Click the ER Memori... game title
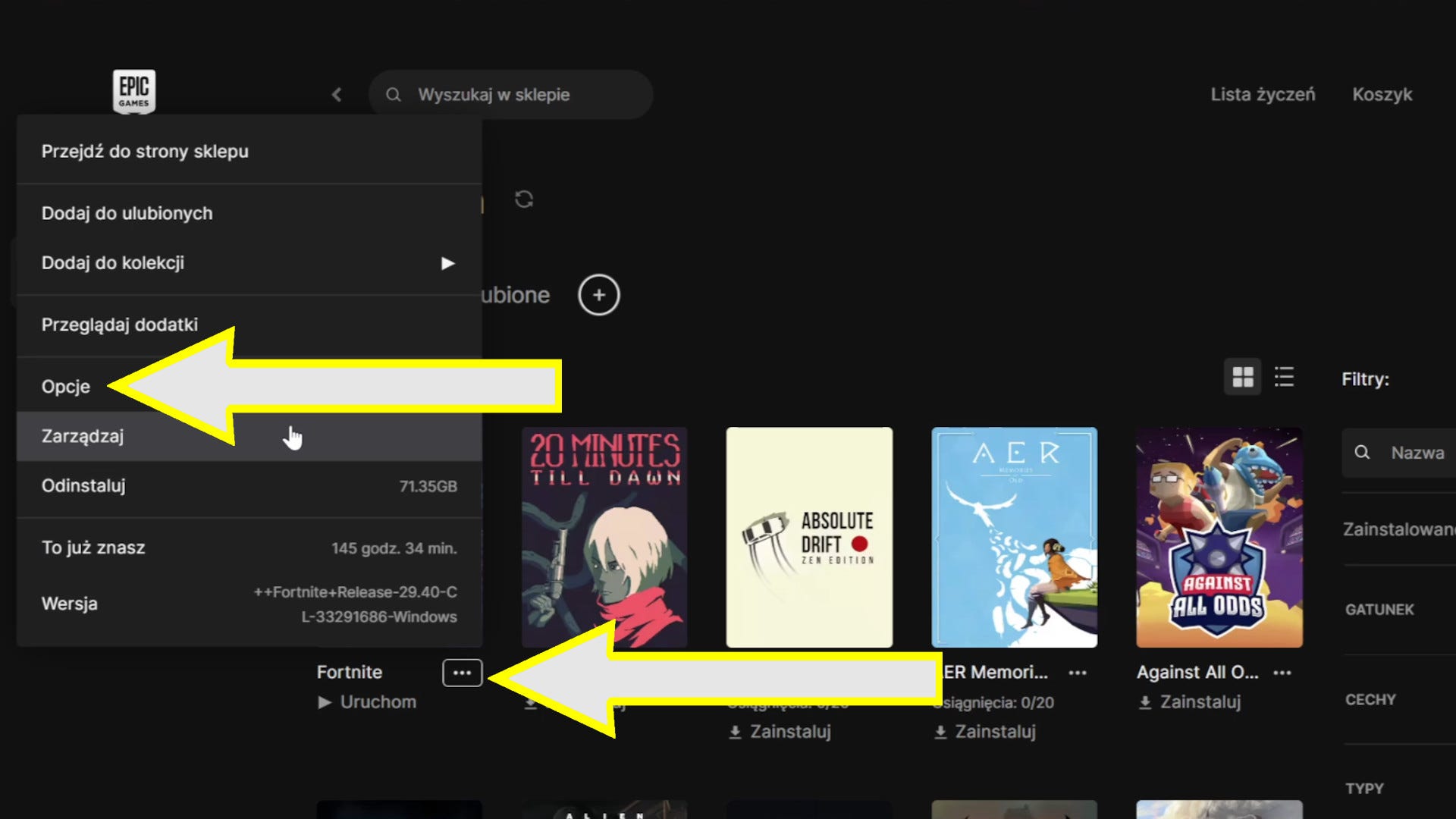 coord(996,673)
